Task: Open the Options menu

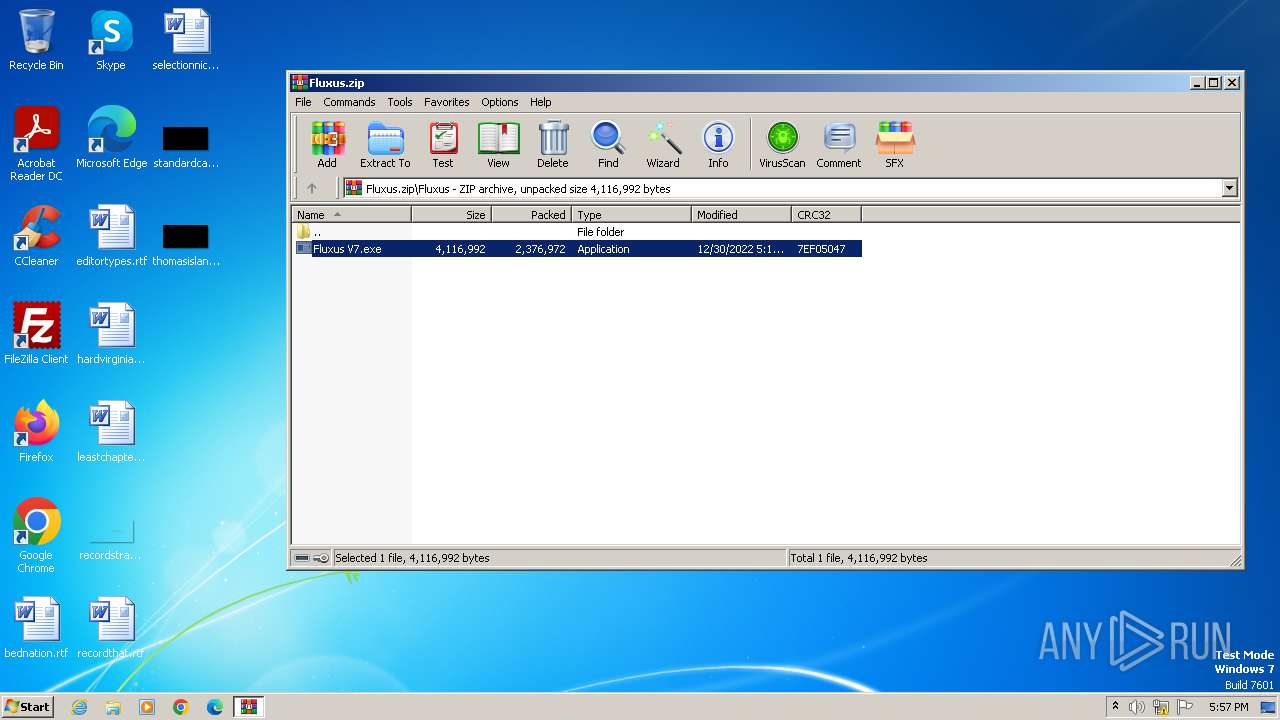Action: (500, 102)
